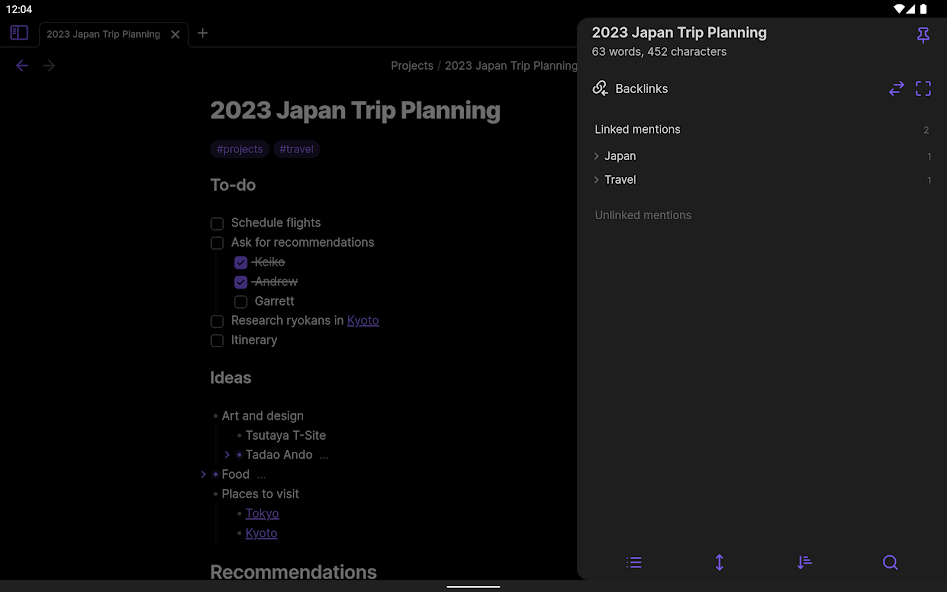This screenshot has width=947, height=592.
Task: Close the 2023 Japan Trip Planning tab
Action: pyautogui.click(x=176, y=34)
